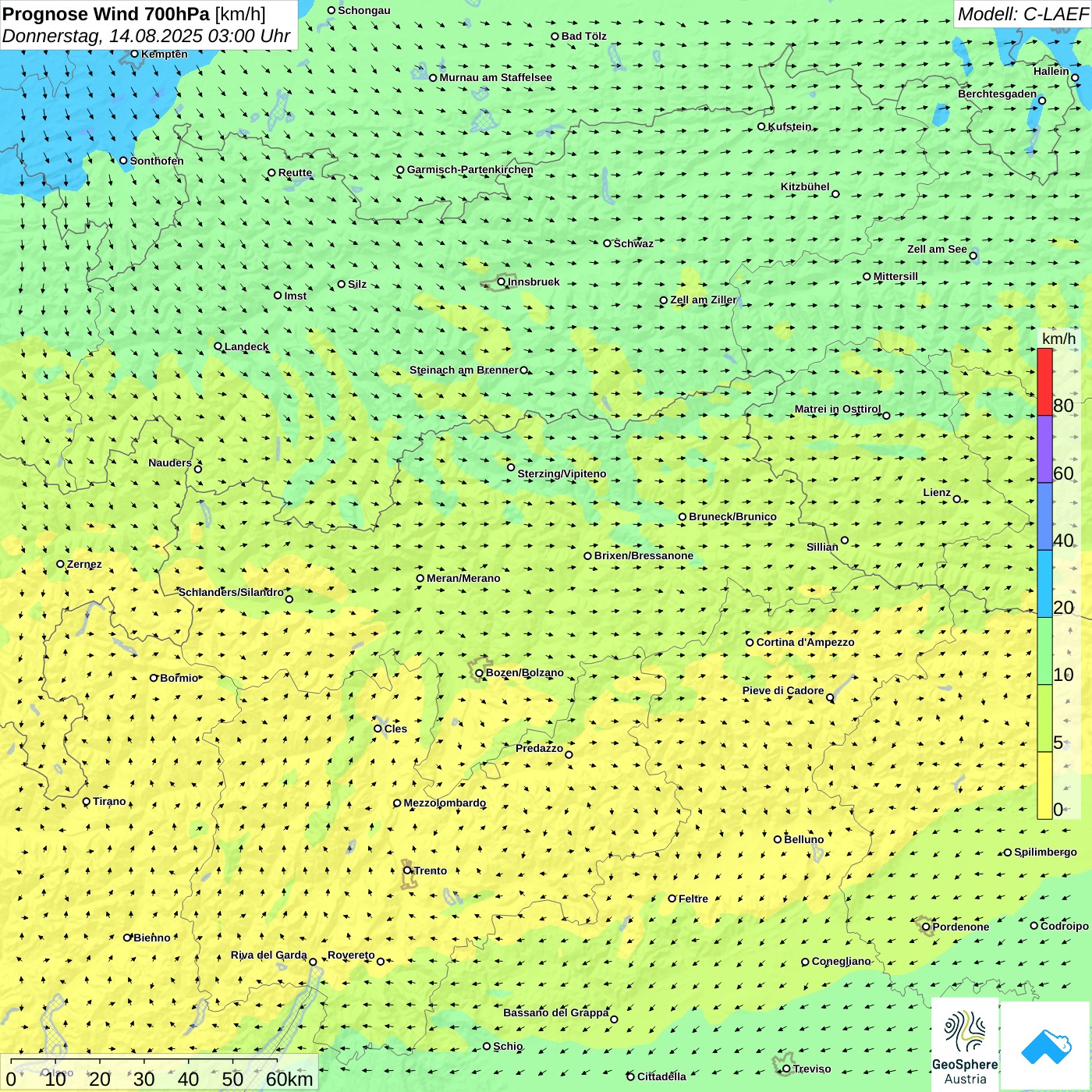Click the Spilimbergo city label

[1045, 852]
